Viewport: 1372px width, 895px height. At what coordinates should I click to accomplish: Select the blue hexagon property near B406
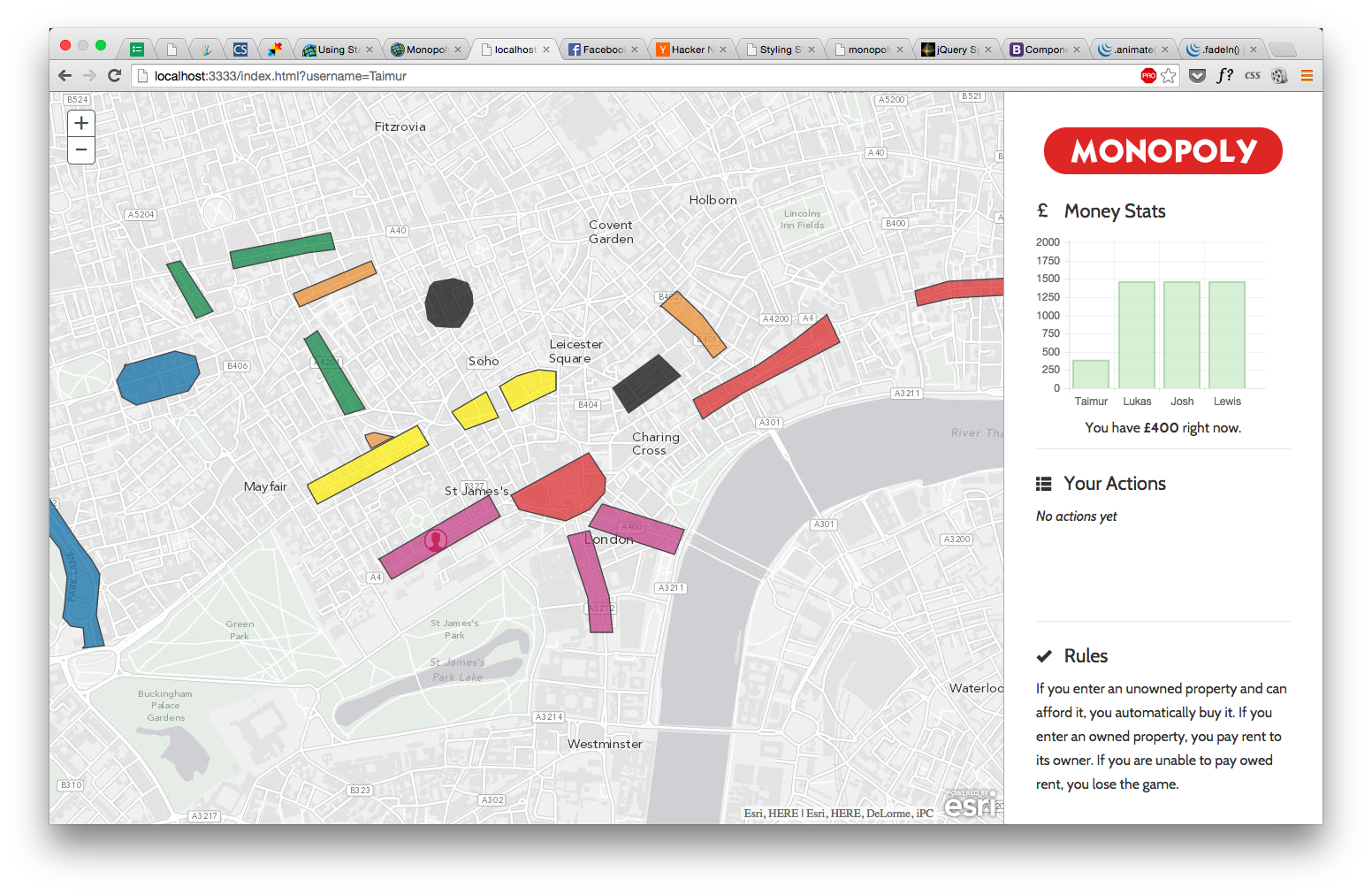[x=158, y=378]
